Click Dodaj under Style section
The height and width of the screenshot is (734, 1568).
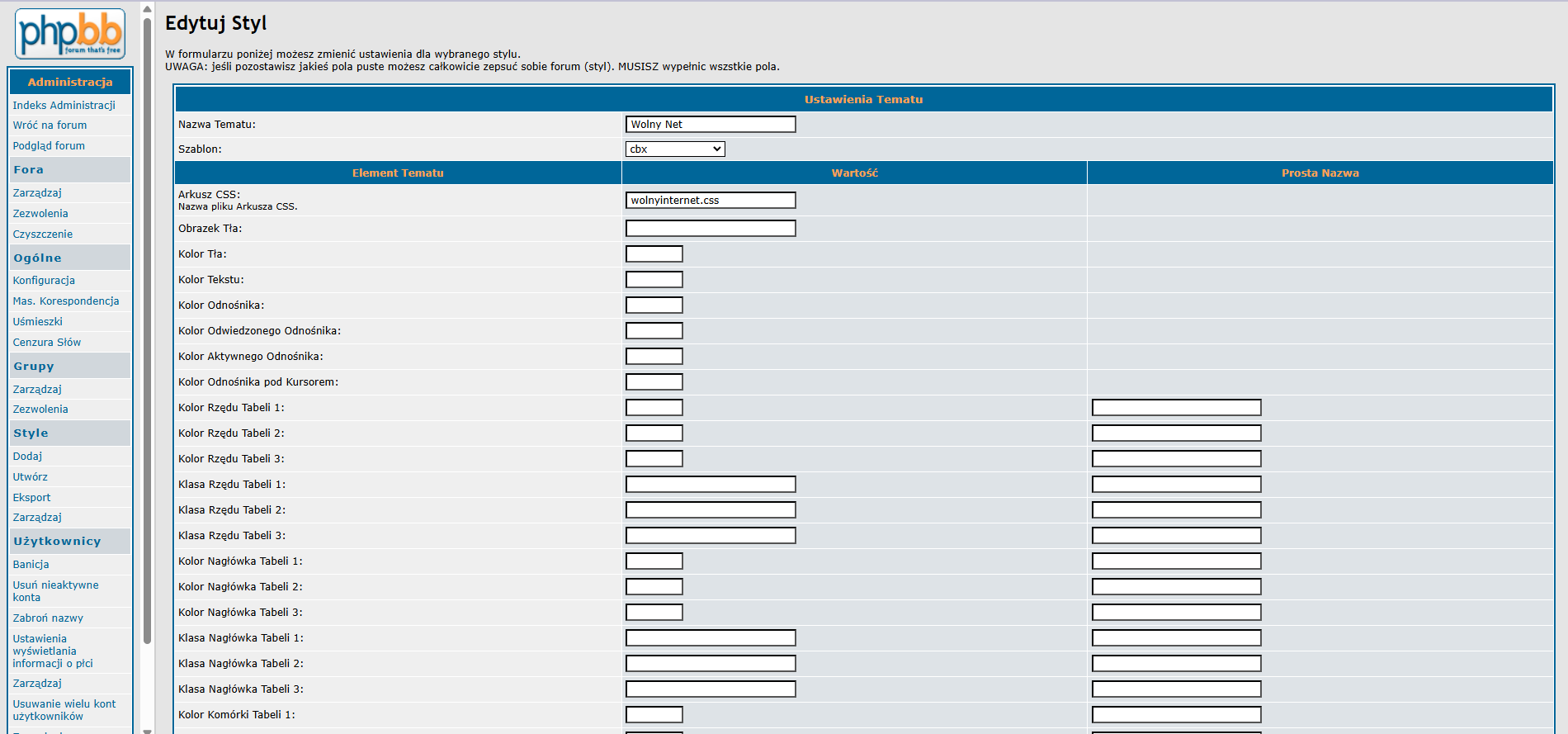(27, 457)
